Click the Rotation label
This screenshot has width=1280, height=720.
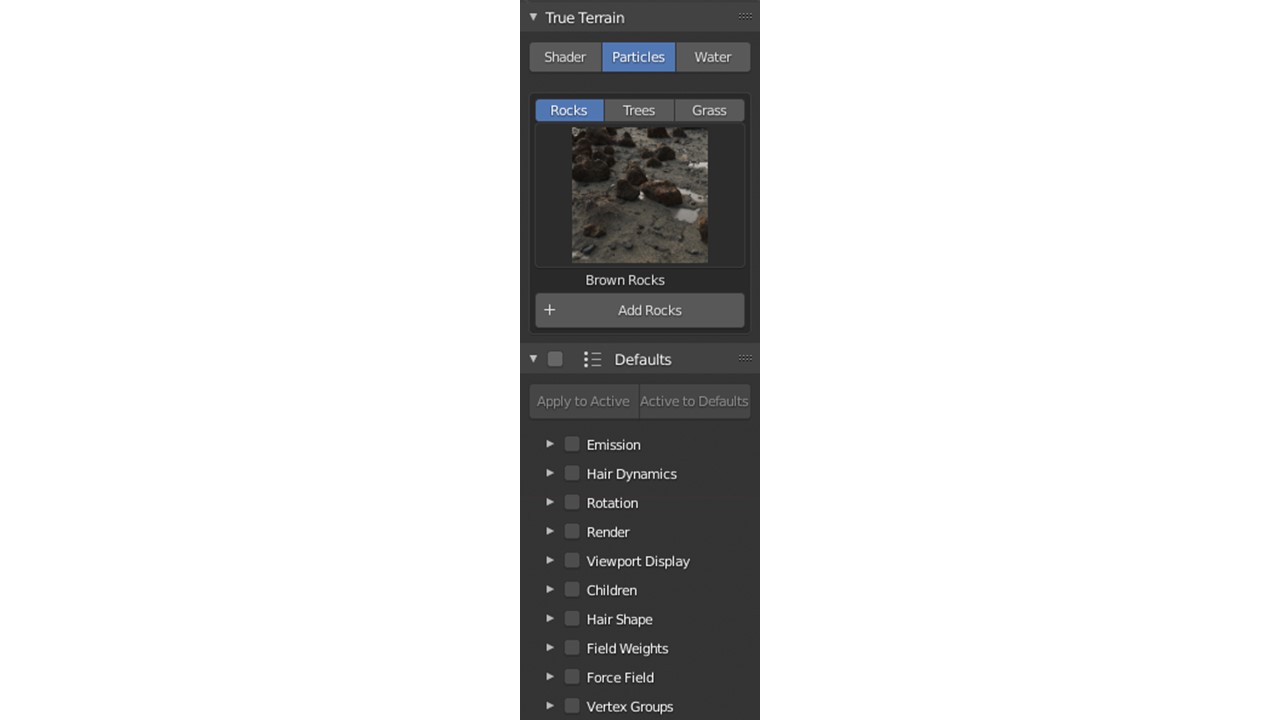coord(612,503)
